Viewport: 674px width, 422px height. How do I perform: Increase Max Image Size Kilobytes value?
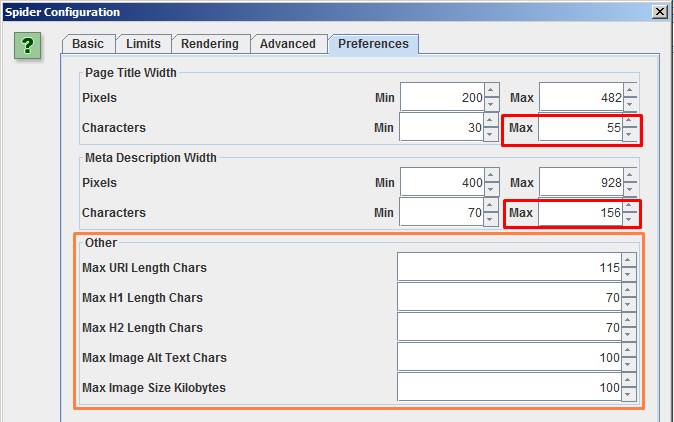tap(628, 380)
